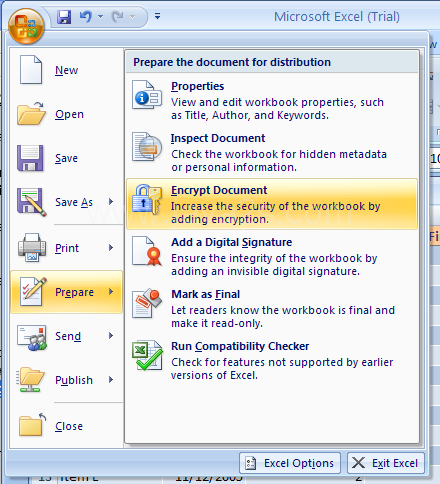
Task: Select the Prepare menu entry
Action: 66,292
